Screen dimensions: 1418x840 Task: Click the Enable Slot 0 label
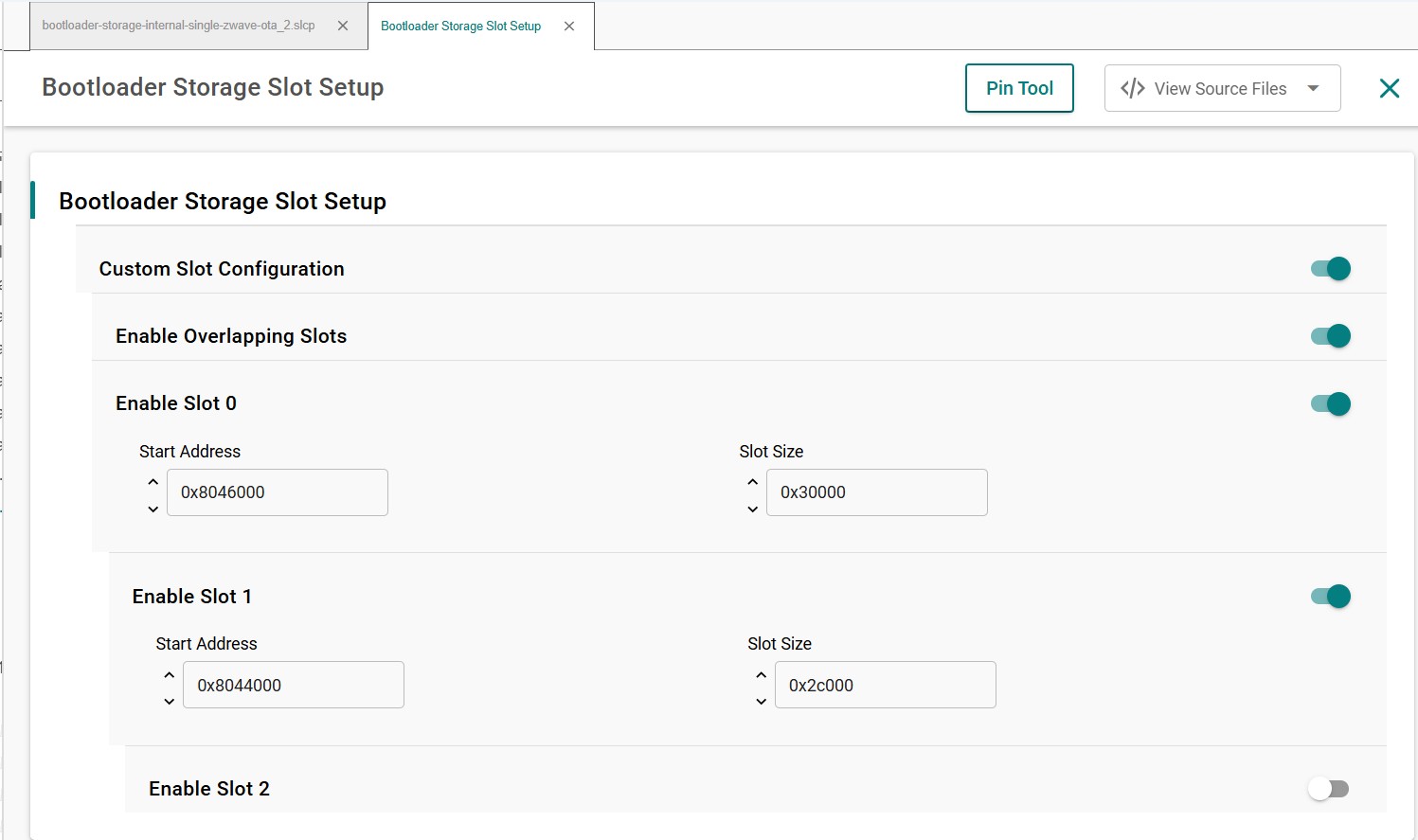tap(176, 403)
